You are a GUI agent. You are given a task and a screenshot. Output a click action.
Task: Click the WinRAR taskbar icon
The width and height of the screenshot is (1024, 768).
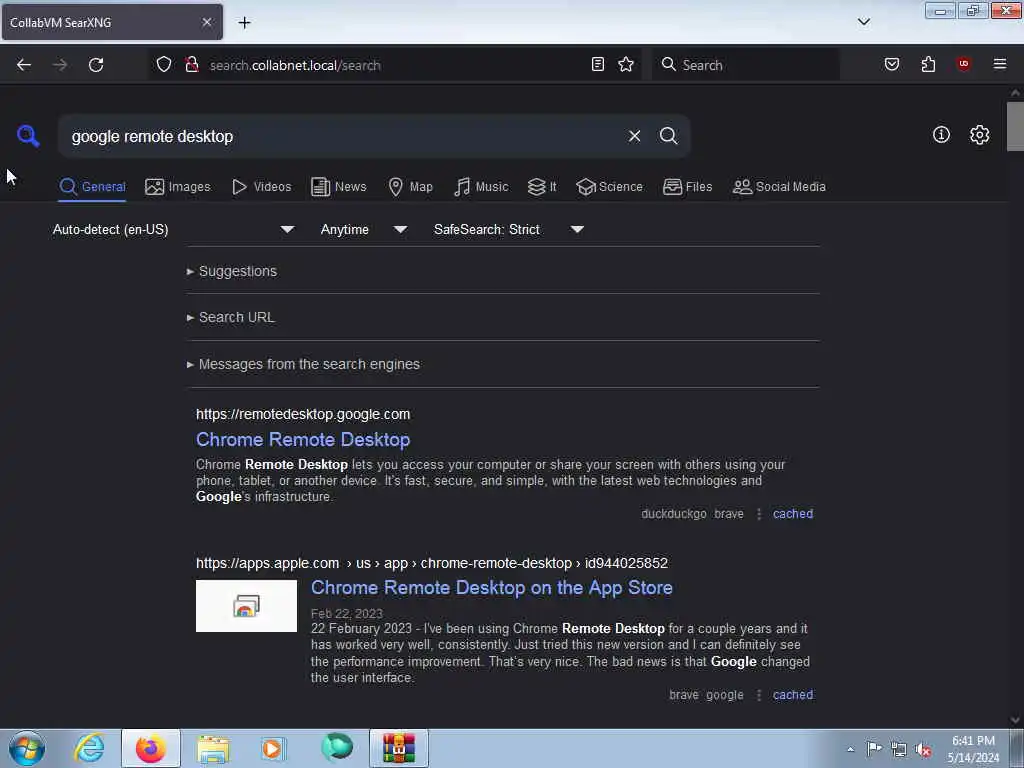pos(399,748)
